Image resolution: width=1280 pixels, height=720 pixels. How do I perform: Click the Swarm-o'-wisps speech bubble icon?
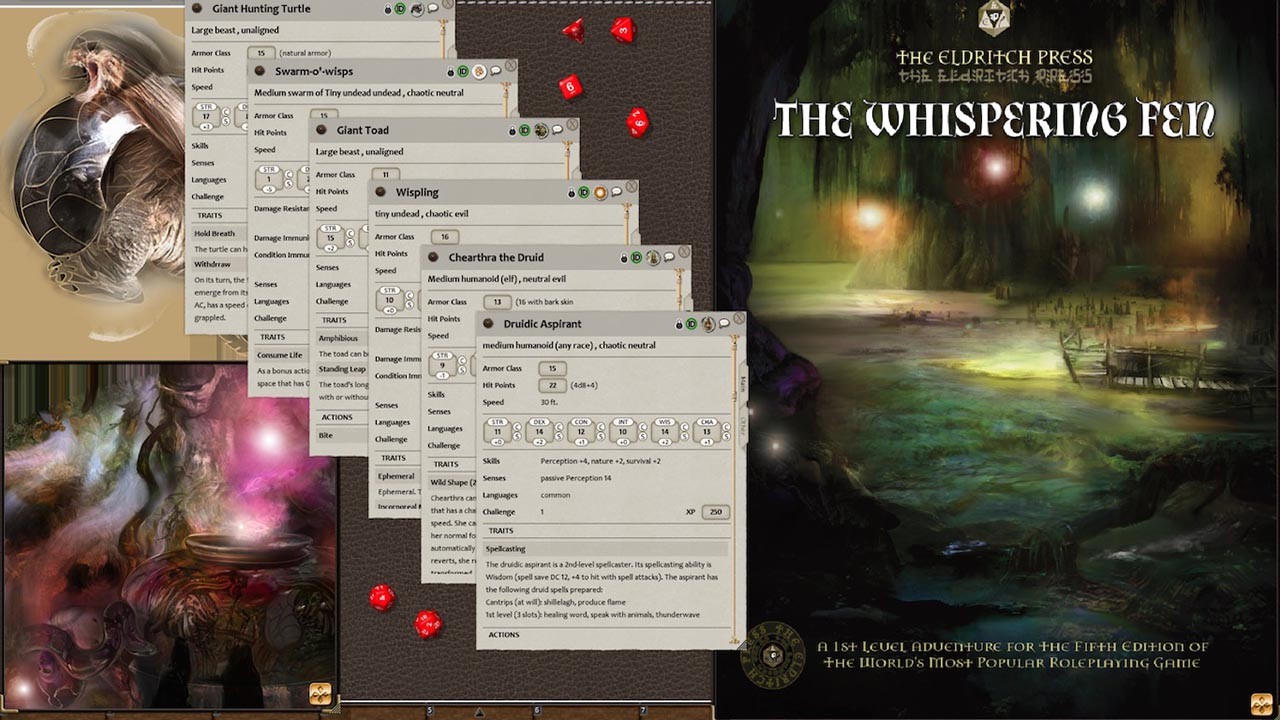[496, 71]
